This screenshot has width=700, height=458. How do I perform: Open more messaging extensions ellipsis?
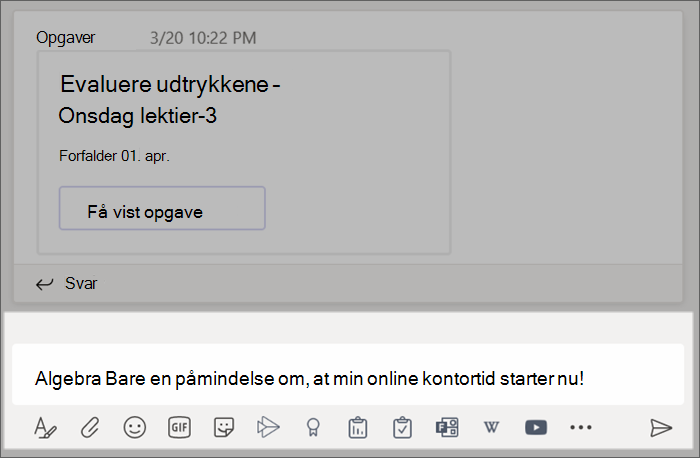581,428
